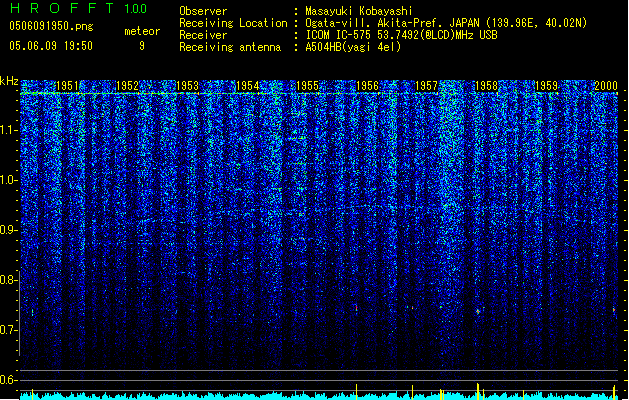This screenshot has width=629, height=400.
Task: Click the 'Receiving Location' label
Action: tap(233, 23)
